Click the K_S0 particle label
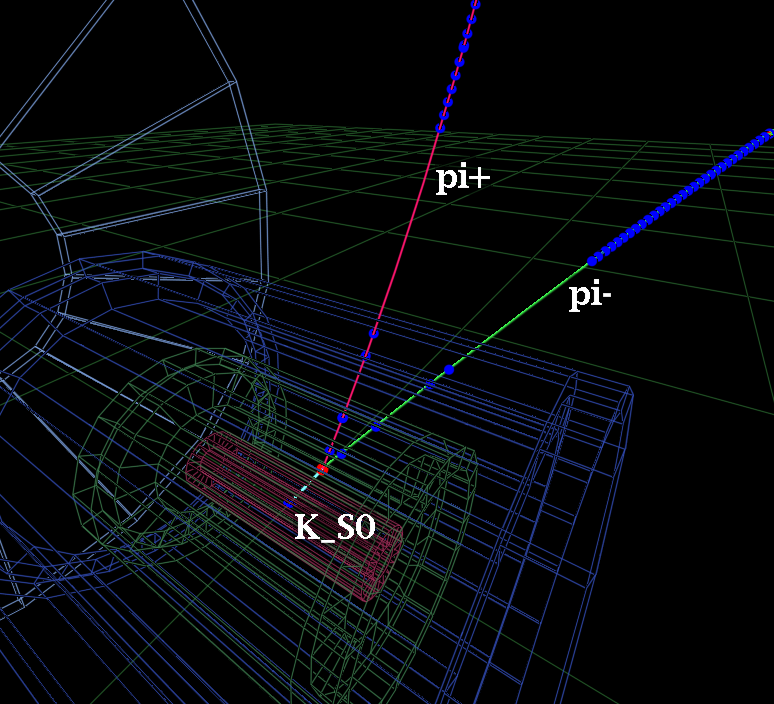The height and width of the screenshot is (704, 774). (x=334, y=527)
